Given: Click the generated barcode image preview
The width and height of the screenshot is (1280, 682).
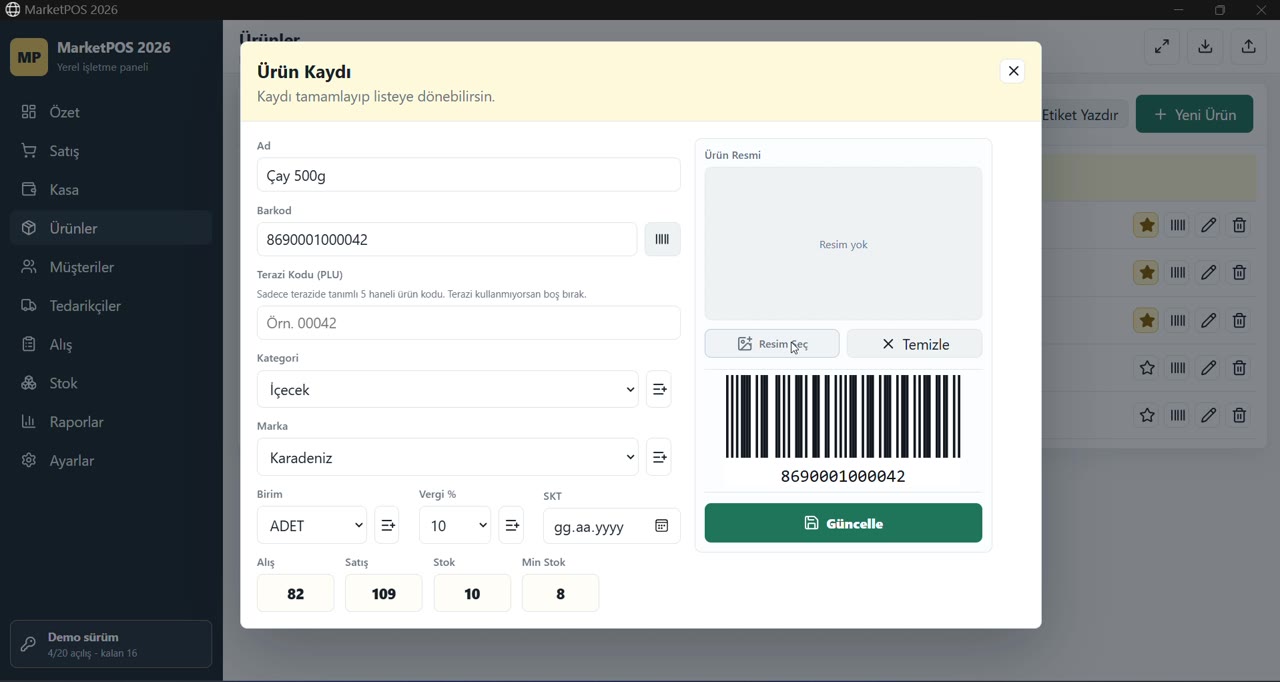Looking at the screenshot, I should (843, 430).
